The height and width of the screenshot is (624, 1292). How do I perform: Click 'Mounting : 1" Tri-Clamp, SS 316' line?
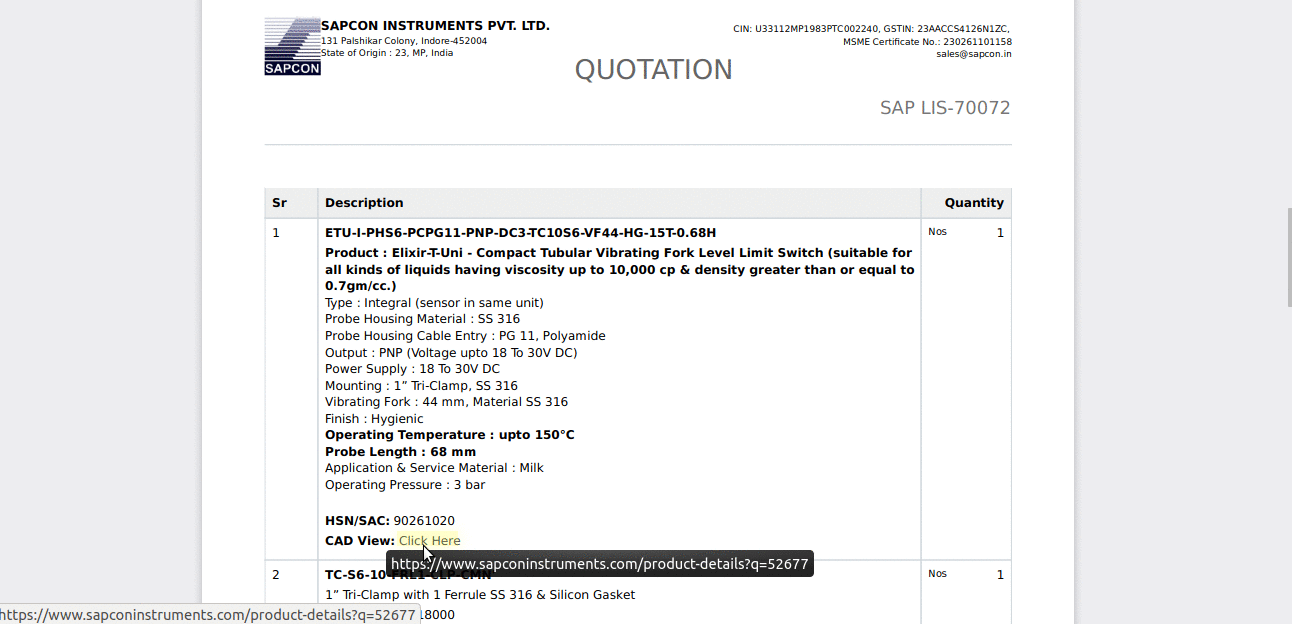click(421, 386)
